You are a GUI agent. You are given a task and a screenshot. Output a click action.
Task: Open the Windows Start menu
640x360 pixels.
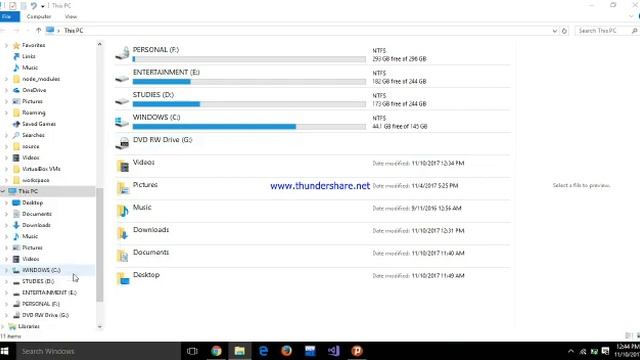5,351
